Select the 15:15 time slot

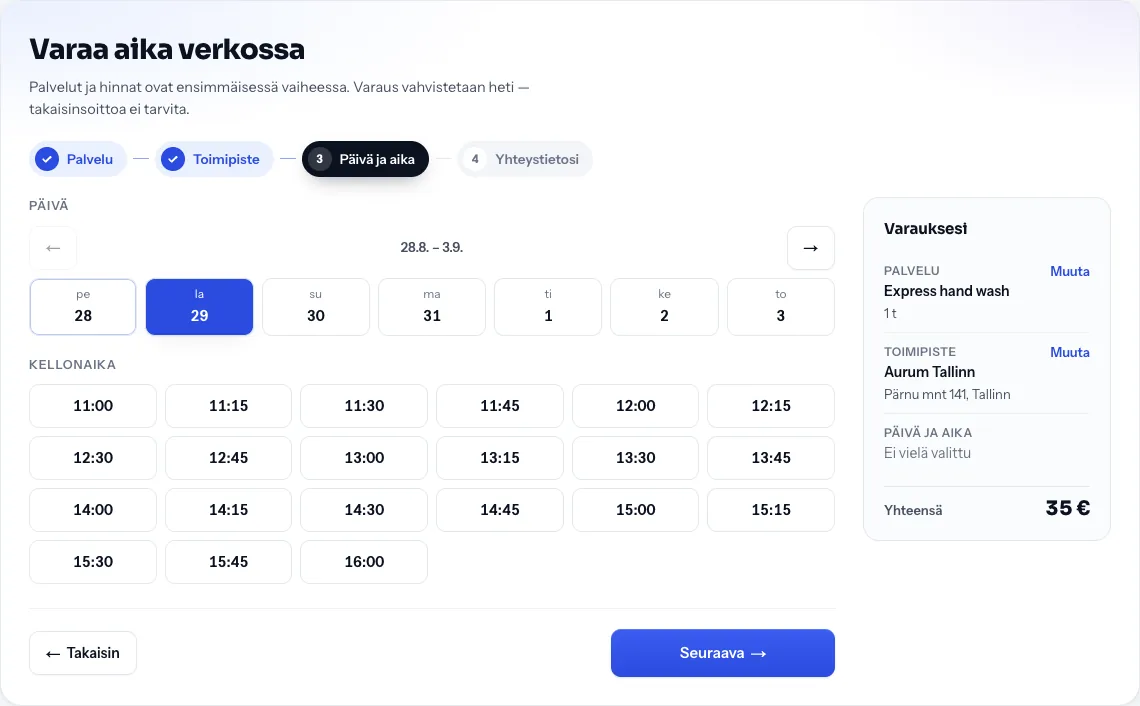771,510
